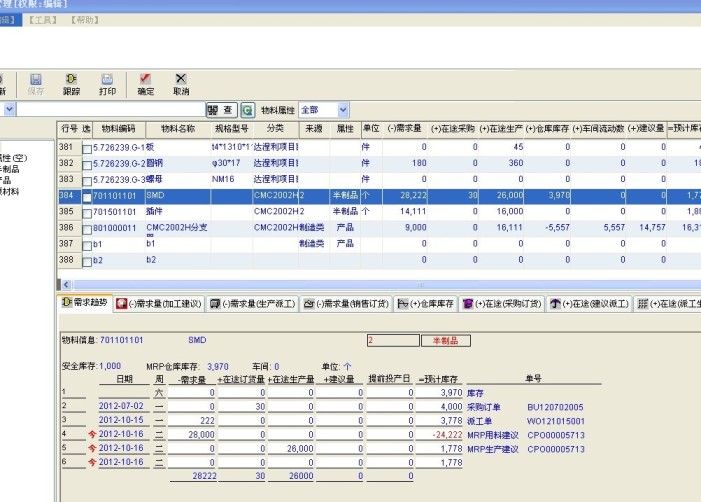The image size is (701, 502).
Task: Check the selection box for row 387
Action: point(87,245)
